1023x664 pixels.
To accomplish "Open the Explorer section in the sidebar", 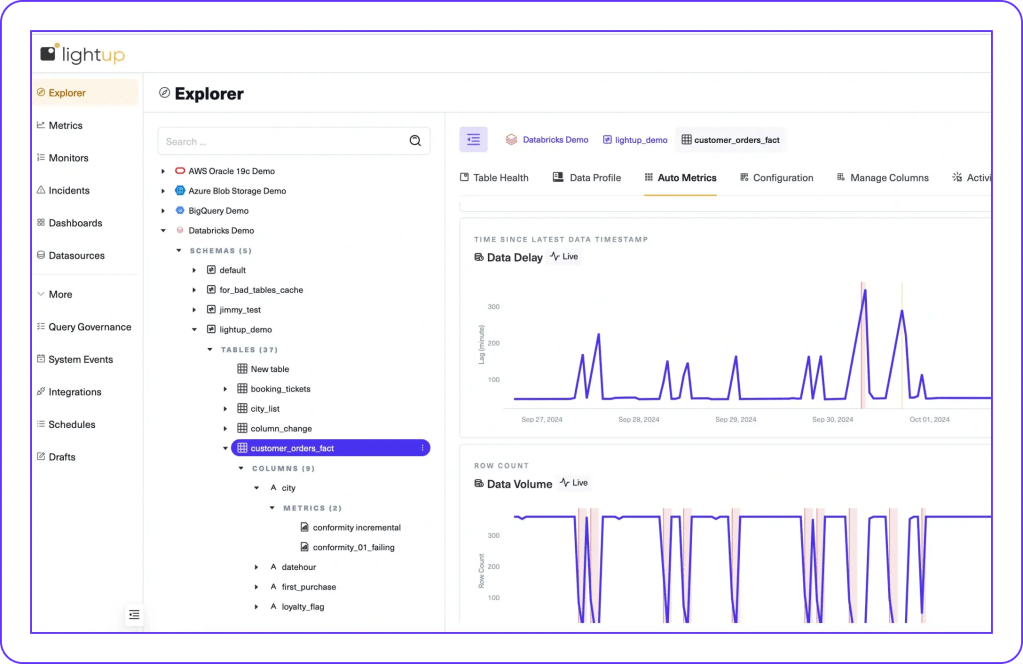I will point(70,91).
